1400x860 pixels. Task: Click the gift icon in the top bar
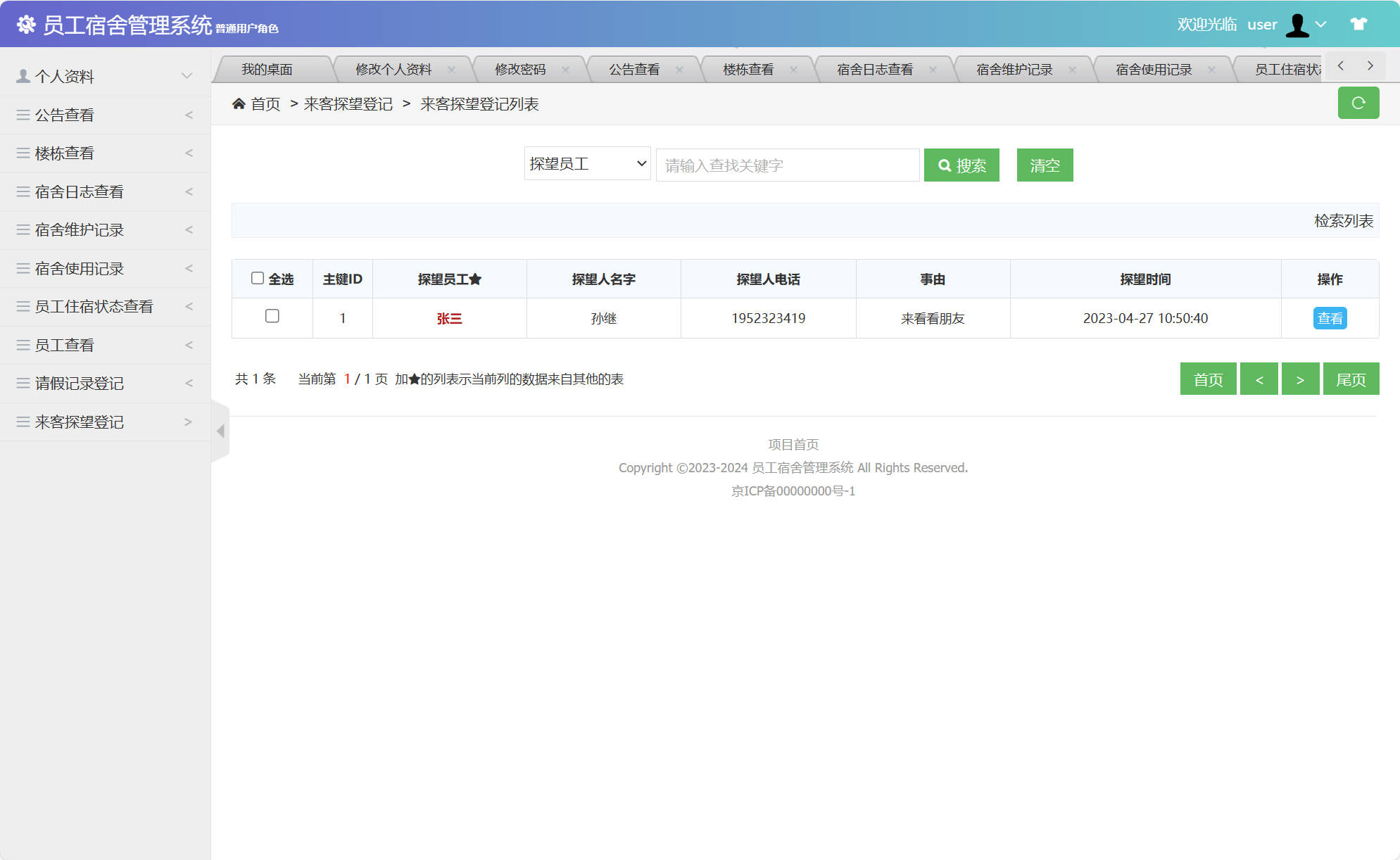[1357, 23]
